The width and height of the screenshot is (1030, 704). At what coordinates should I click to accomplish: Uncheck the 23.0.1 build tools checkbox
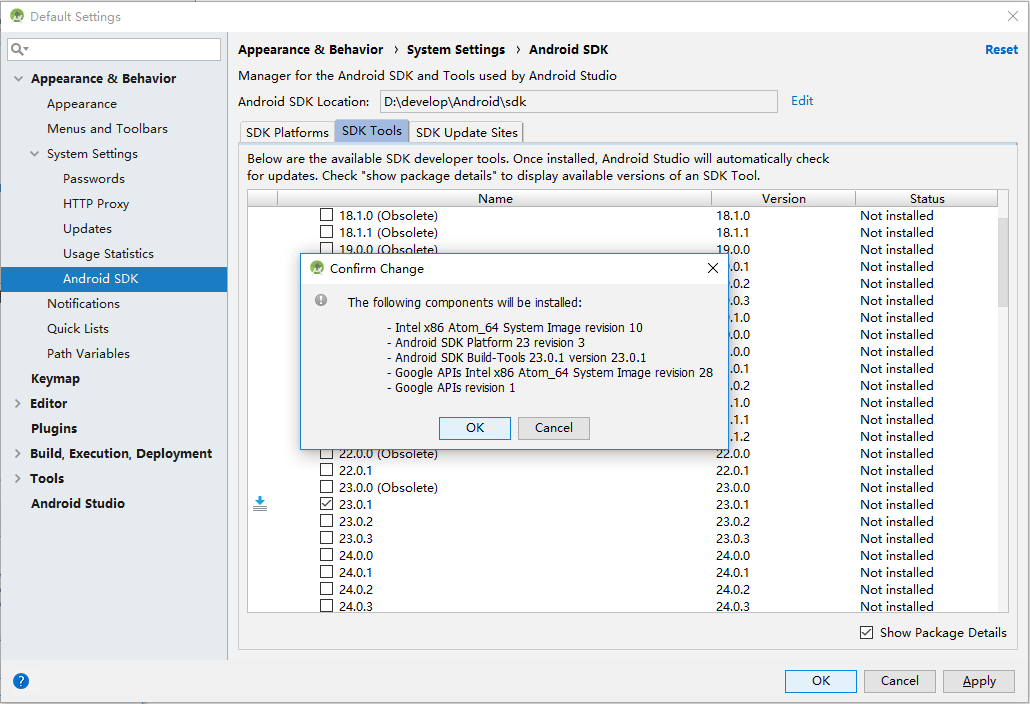coord(326,504)
